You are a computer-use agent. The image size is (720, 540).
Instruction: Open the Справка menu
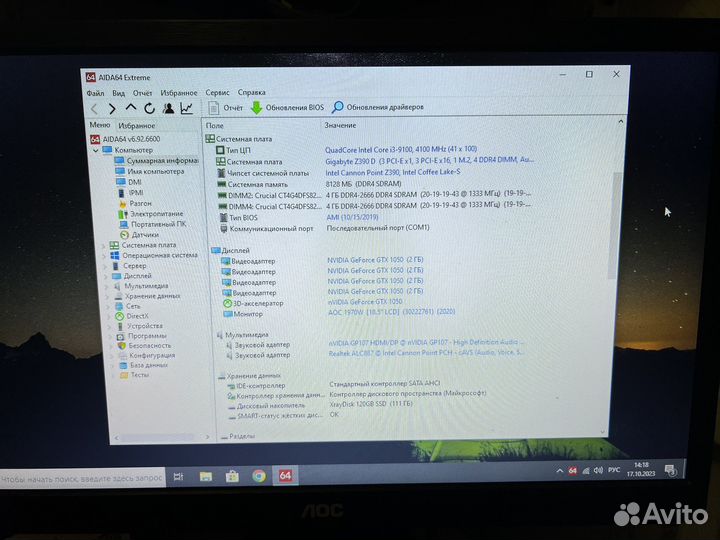click(x=252, y=92)
